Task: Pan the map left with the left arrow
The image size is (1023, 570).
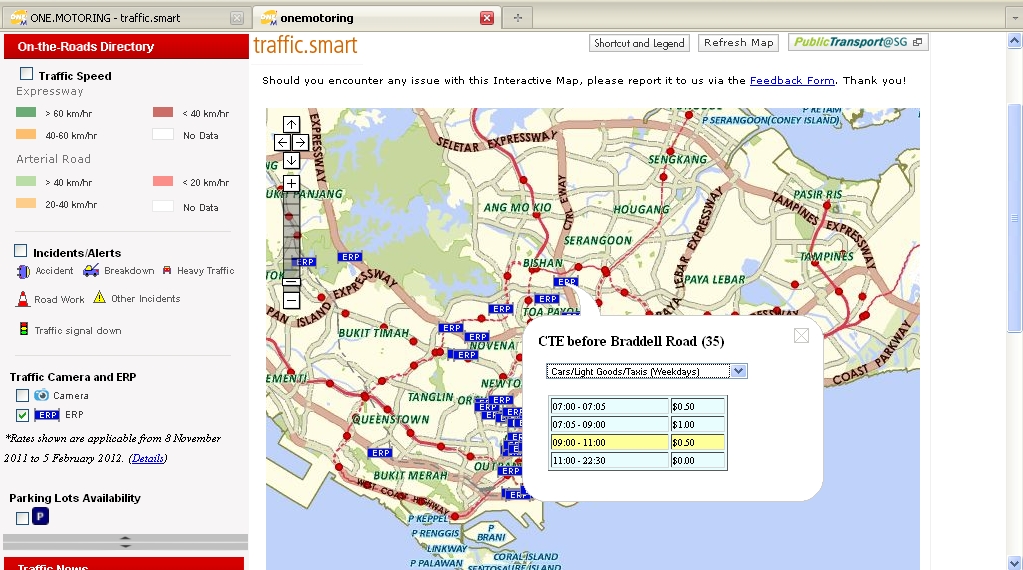Action: [x=282, y=142]
